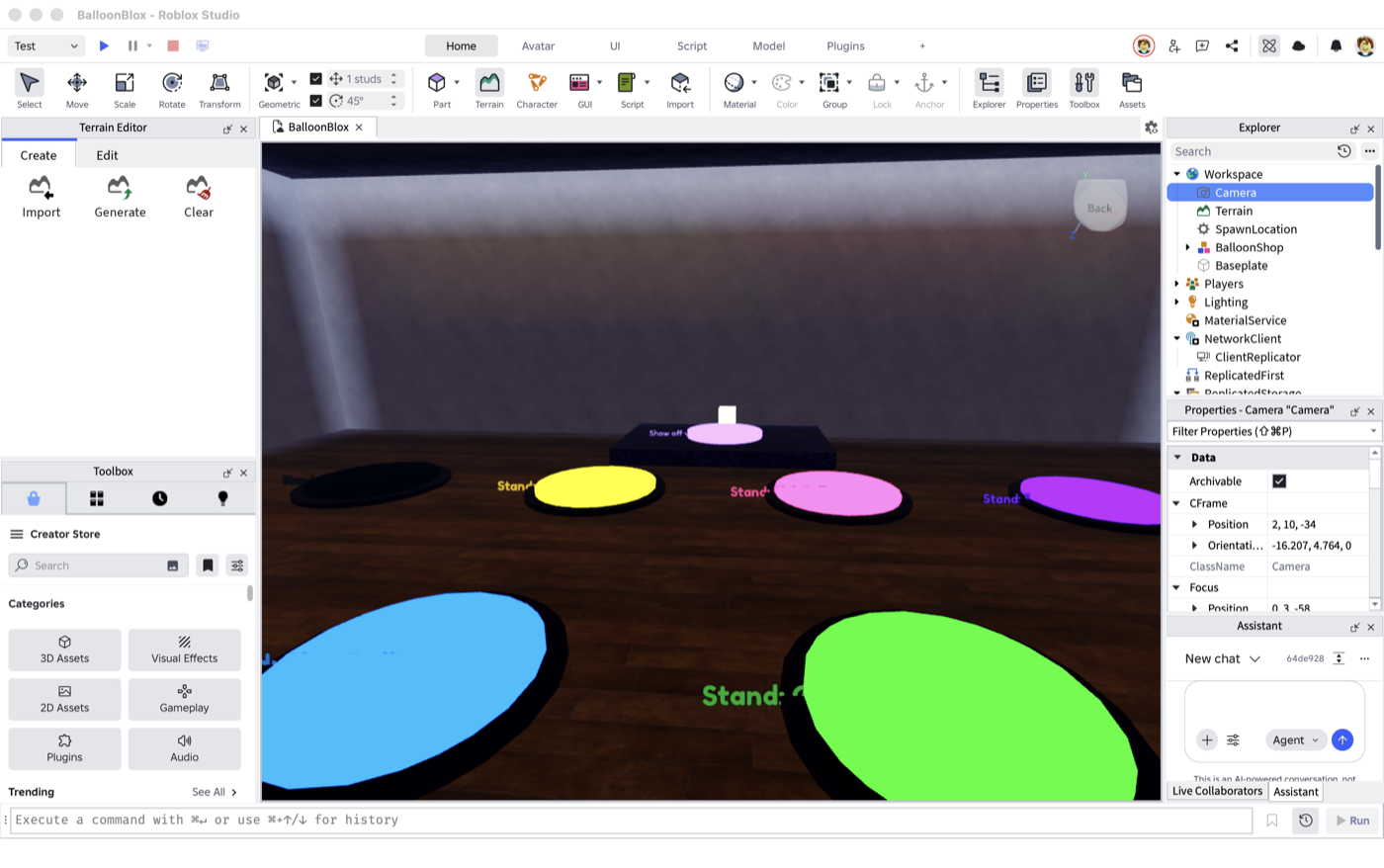Open the New chat dropdown
1384x868 pixels.
(1223, 658)
